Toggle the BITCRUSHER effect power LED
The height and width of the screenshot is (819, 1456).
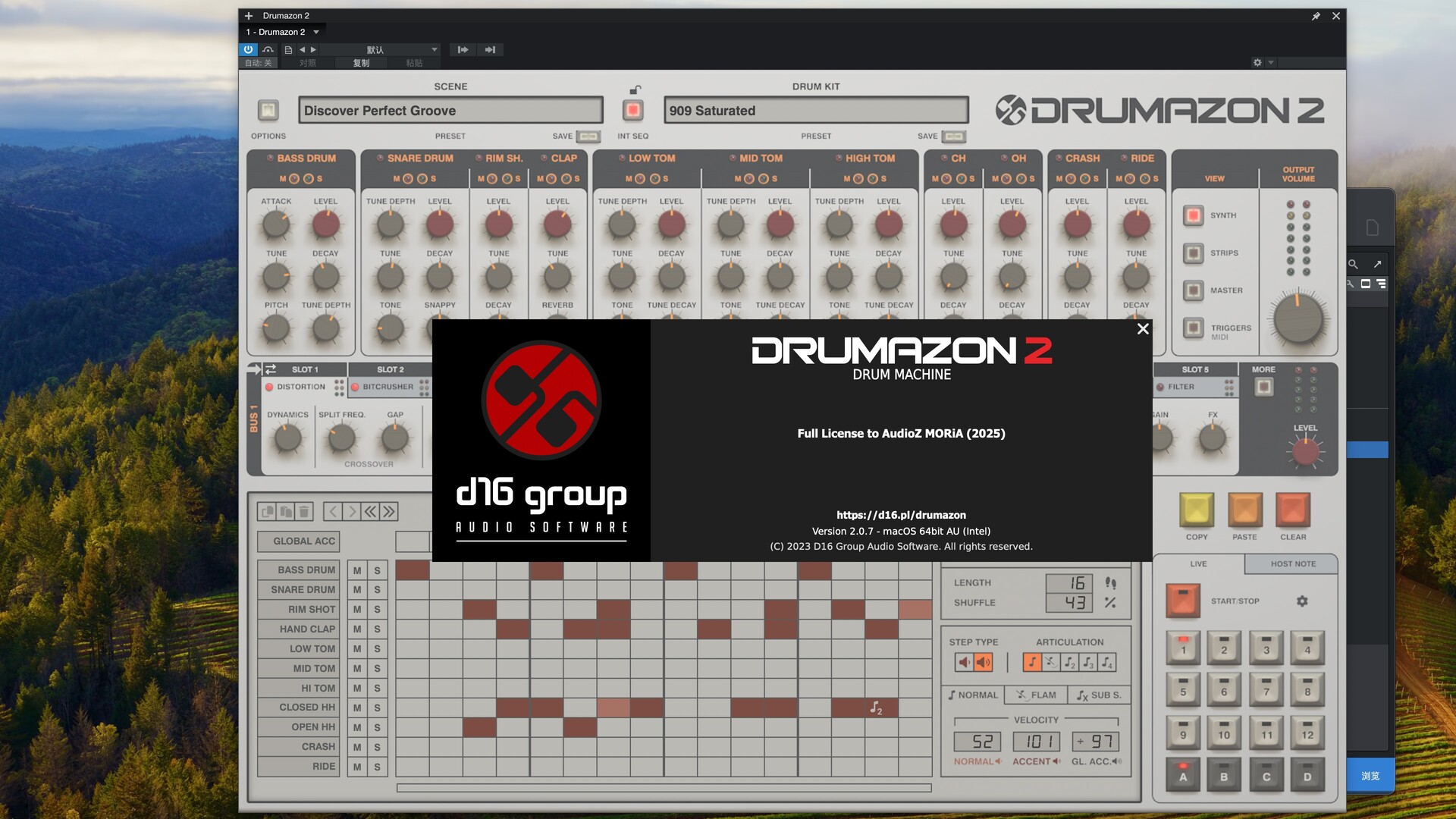point(355,387)
